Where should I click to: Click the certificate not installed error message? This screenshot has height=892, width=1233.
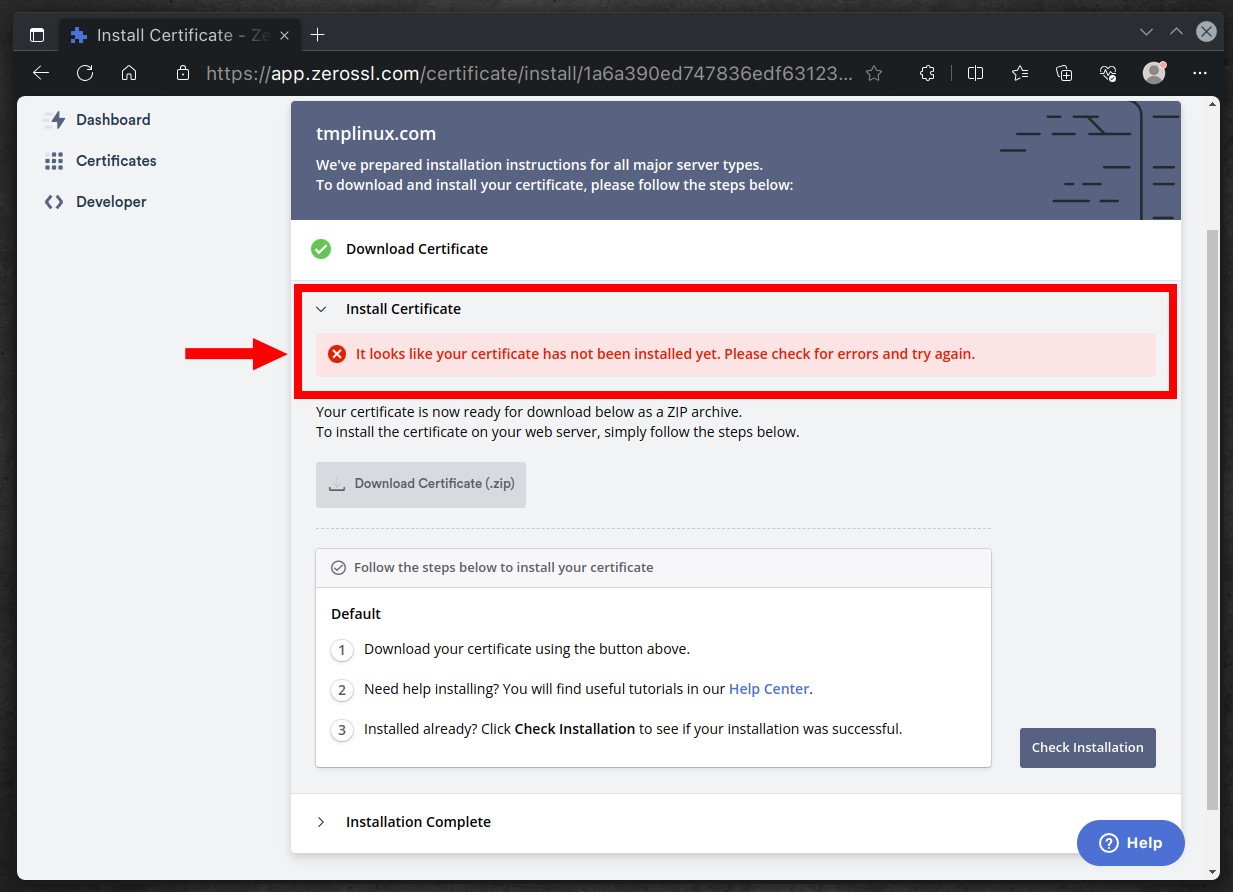(665, 354)
